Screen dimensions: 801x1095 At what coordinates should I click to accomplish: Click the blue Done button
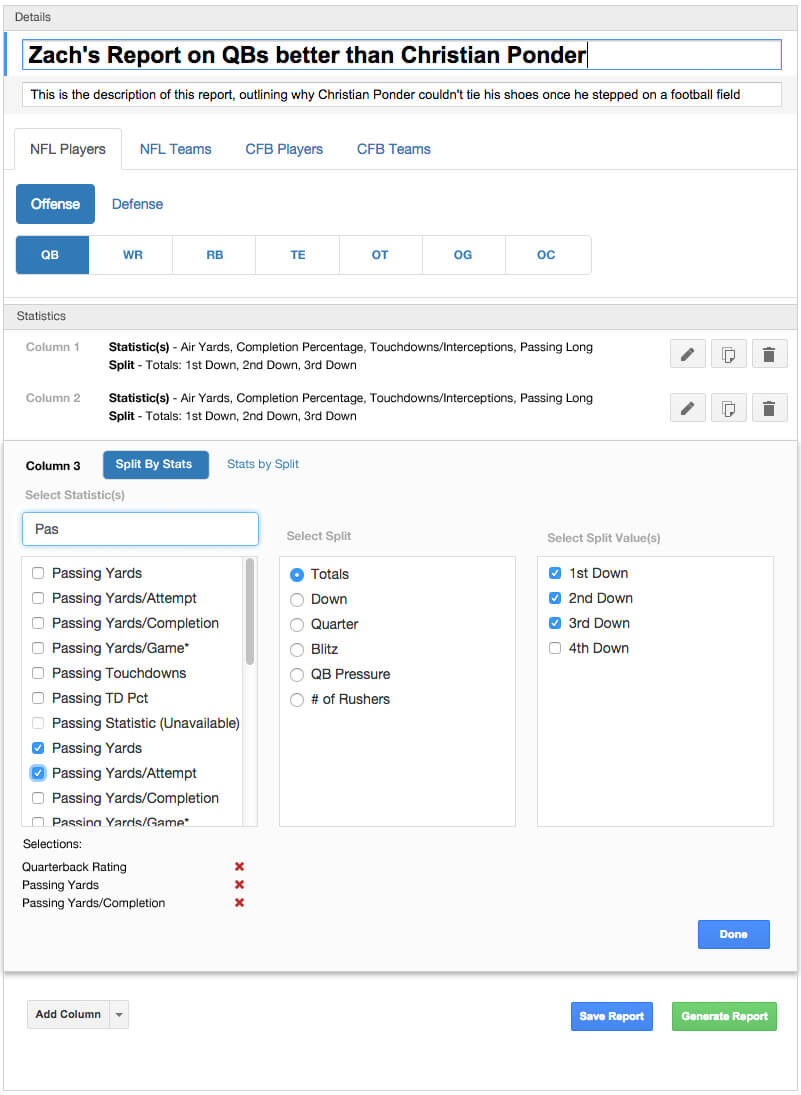click(x=733, y=934)
